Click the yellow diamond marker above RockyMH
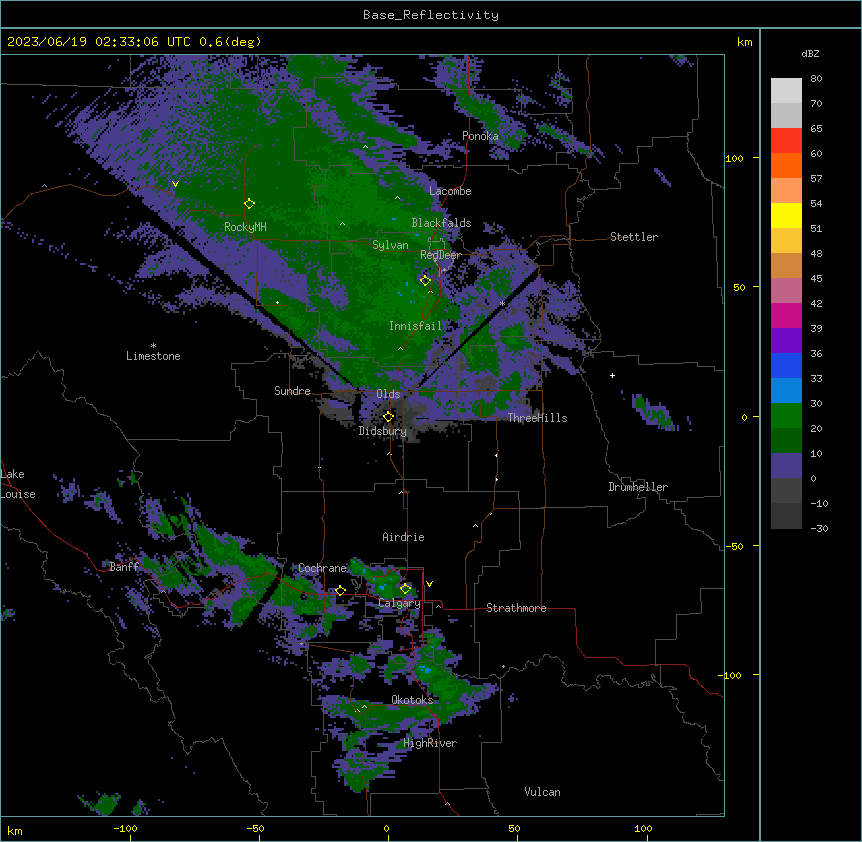Image resolution: width=862 pixels, height=842 pixels. click(249, 204)
